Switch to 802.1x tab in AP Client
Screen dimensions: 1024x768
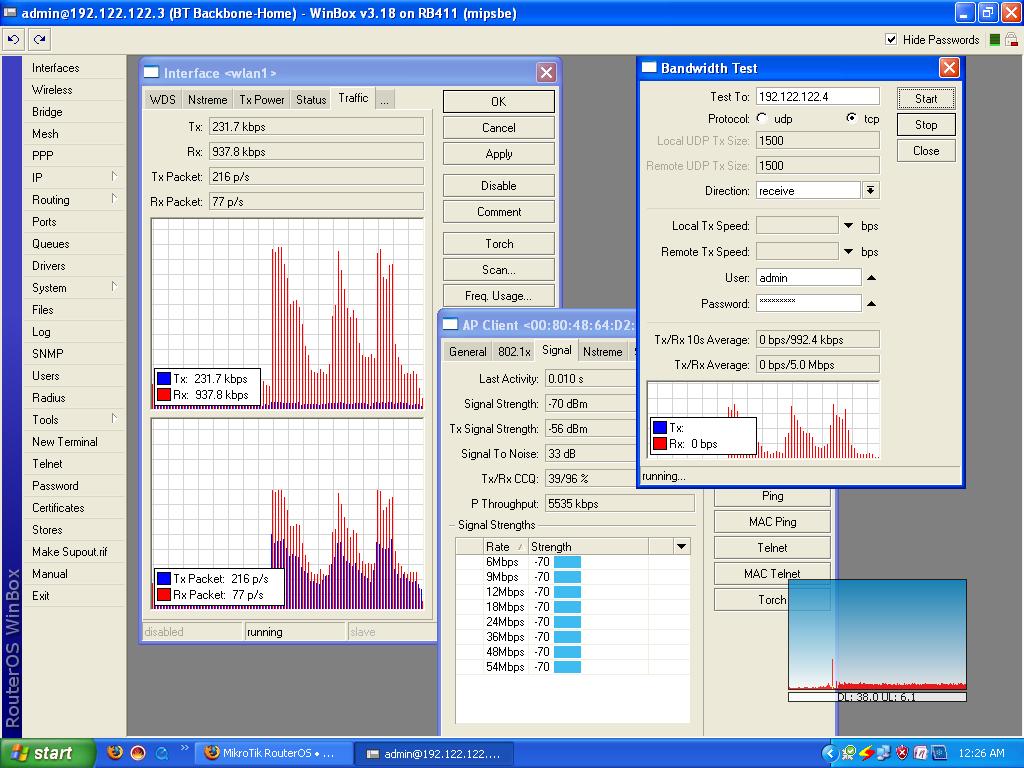(x=514, y=351)
